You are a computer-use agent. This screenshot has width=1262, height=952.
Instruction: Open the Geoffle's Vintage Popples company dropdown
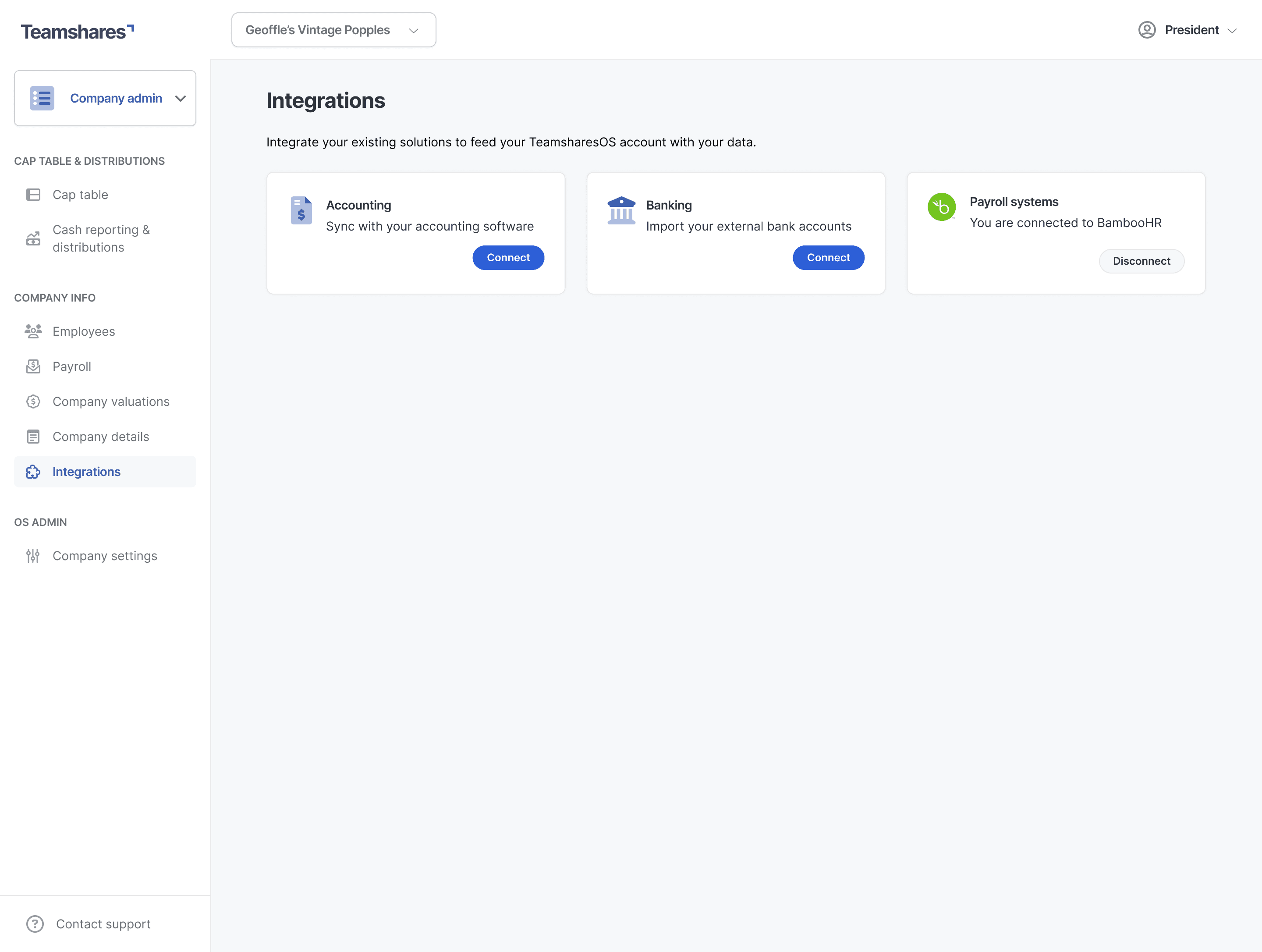coord(333,30)
